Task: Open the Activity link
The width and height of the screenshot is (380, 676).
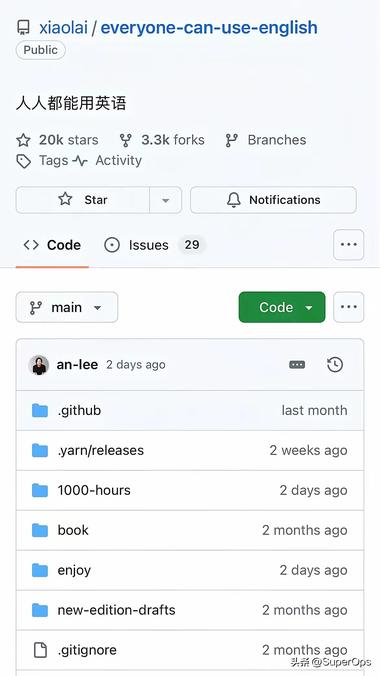Action: pyautogui.click(x=118, y=160)
